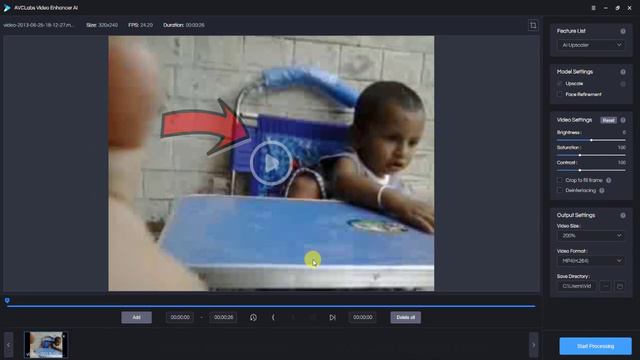This screenshot has width=640, height=360.
Task: Click the Reset button in Video Settings
Action: (x=608, y=120)
